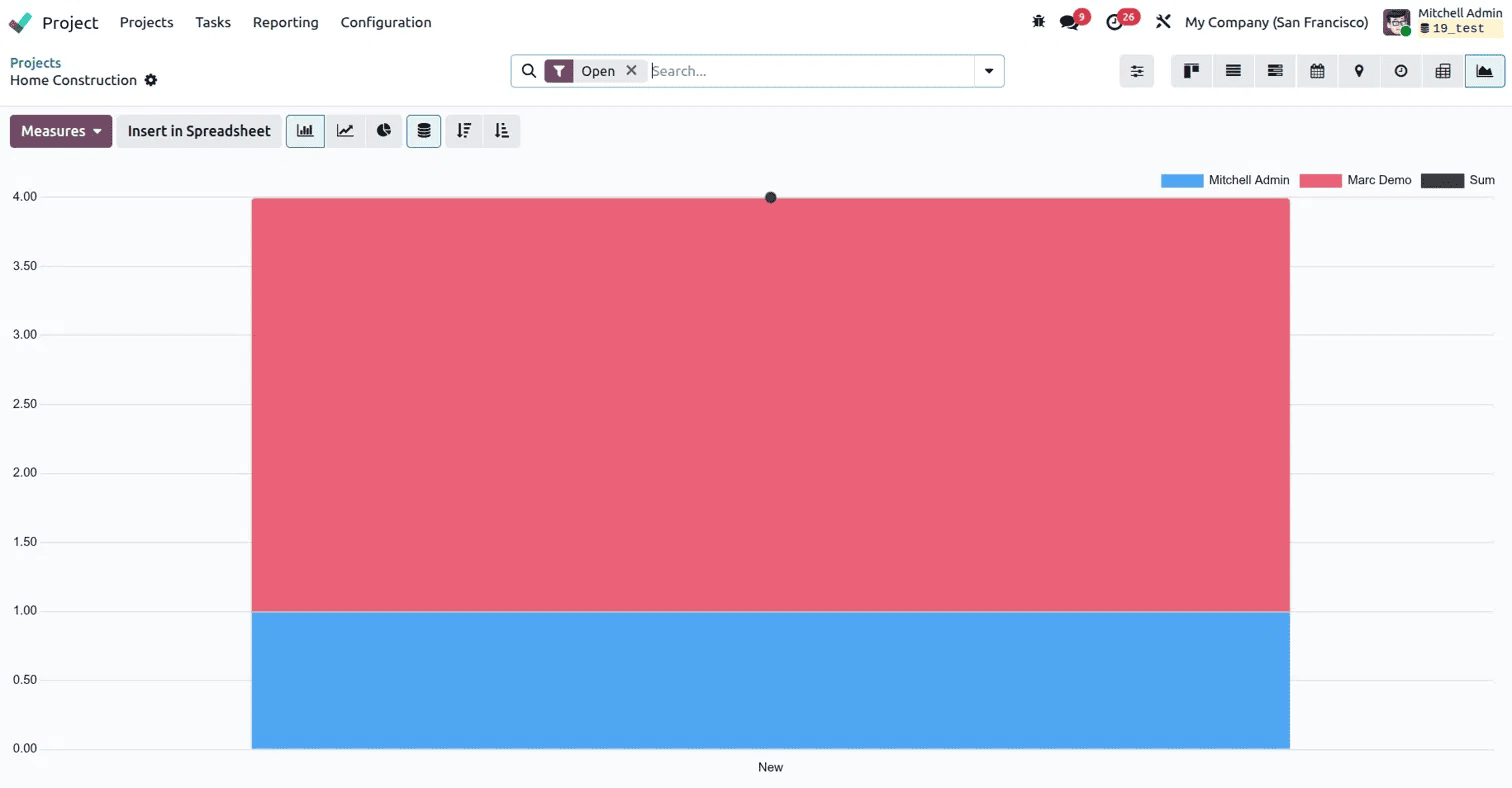Image resolution: width=1512 pixels, height=788 pixels.
Task: Click the 19_test database label
Action: 1458,29
